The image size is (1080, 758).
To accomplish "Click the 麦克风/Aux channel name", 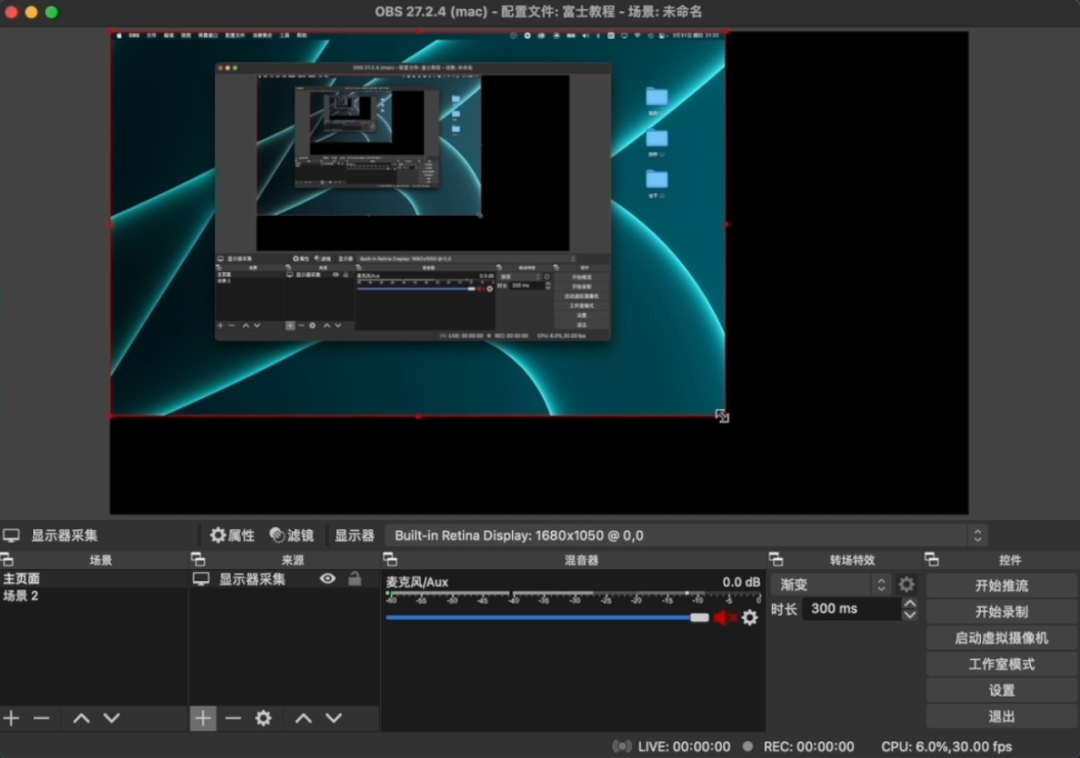I will coord(417,582).
